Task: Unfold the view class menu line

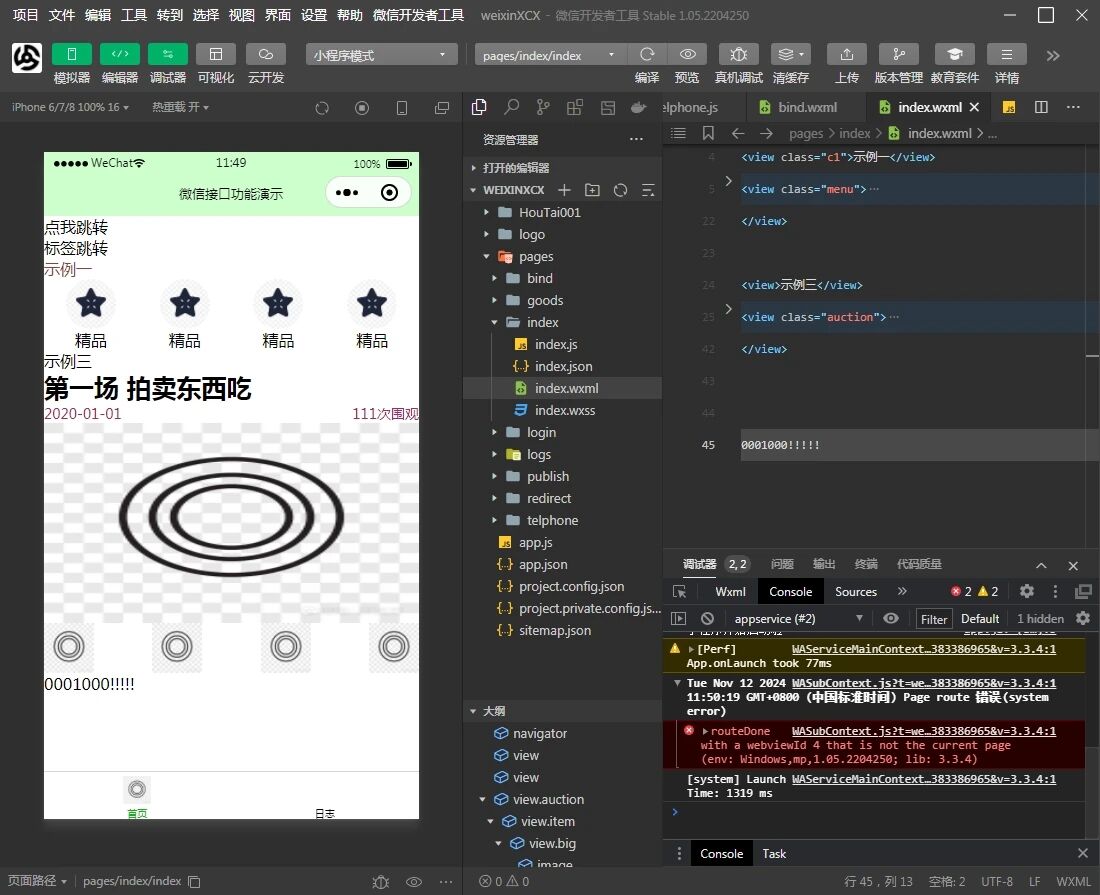Action: [x=728, y=181]
